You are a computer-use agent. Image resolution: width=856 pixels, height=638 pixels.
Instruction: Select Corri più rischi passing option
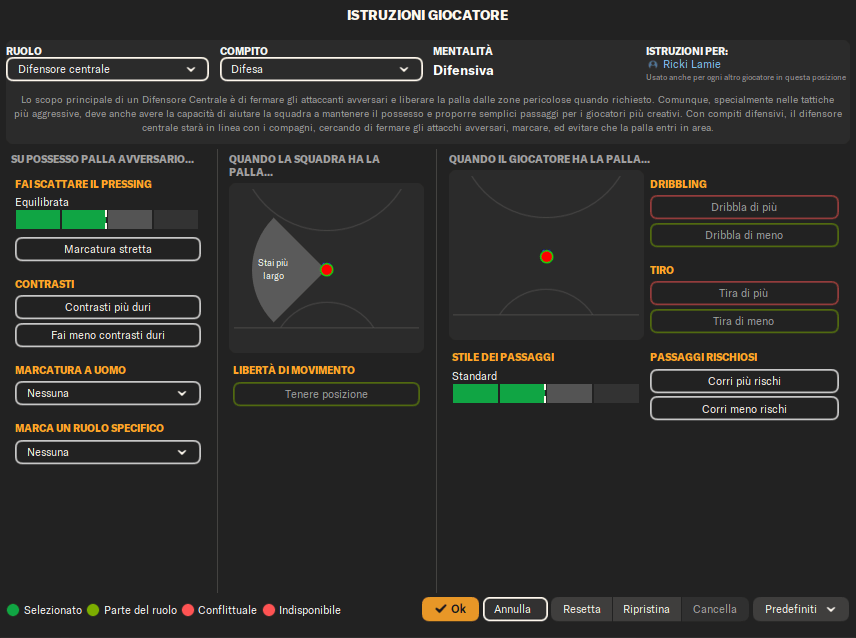pos(744,381)
